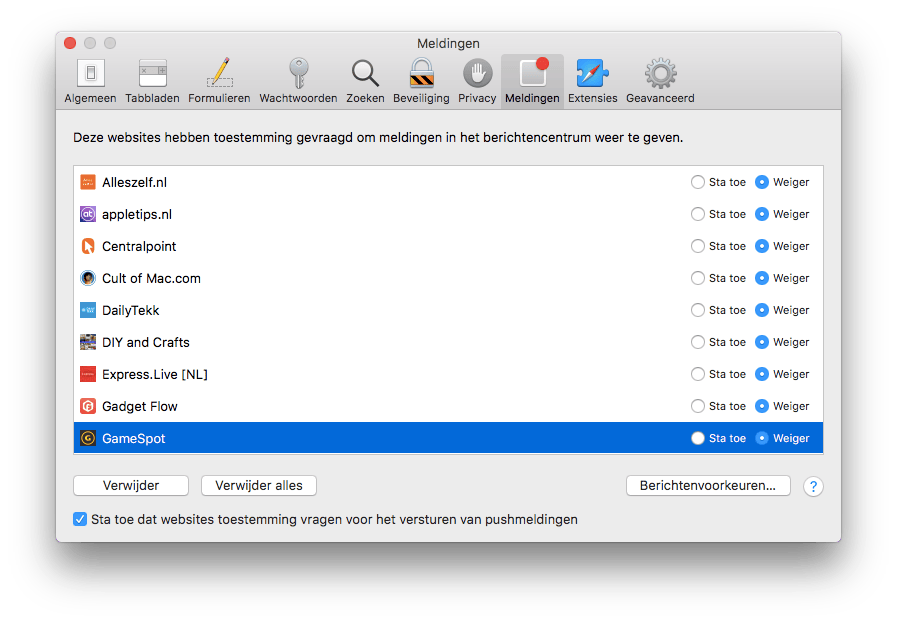
Task: Select Weiger for appletips.nl
Action: click(x=761, y=214)
